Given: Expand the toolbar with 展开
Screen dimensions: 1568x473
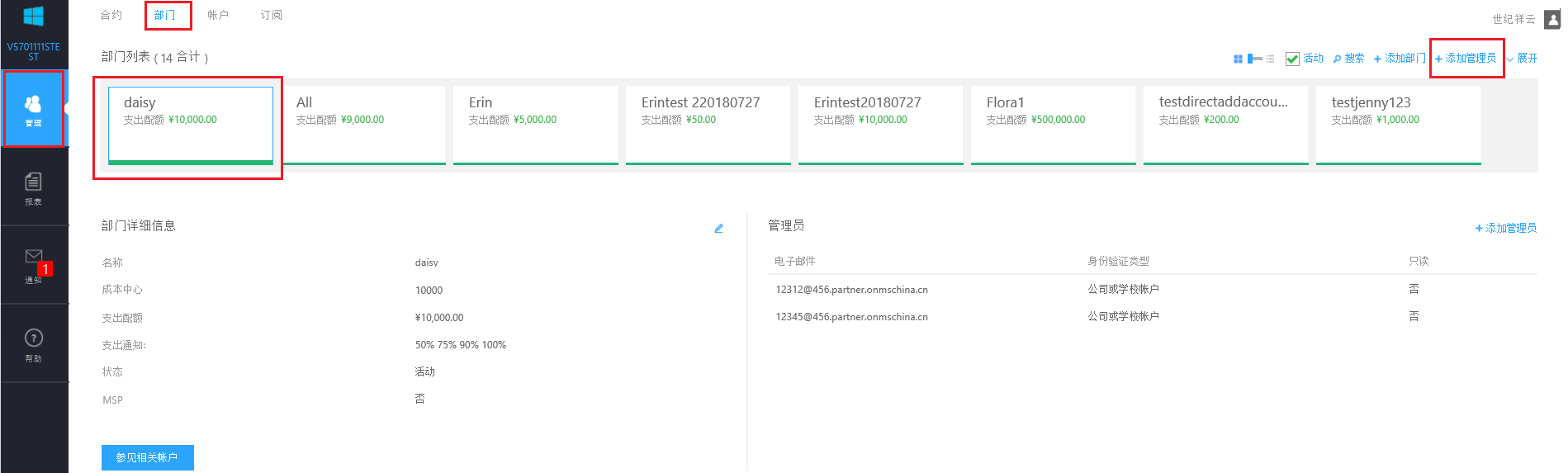Looking at the screenshot, I should click(x=1526, y=59).
